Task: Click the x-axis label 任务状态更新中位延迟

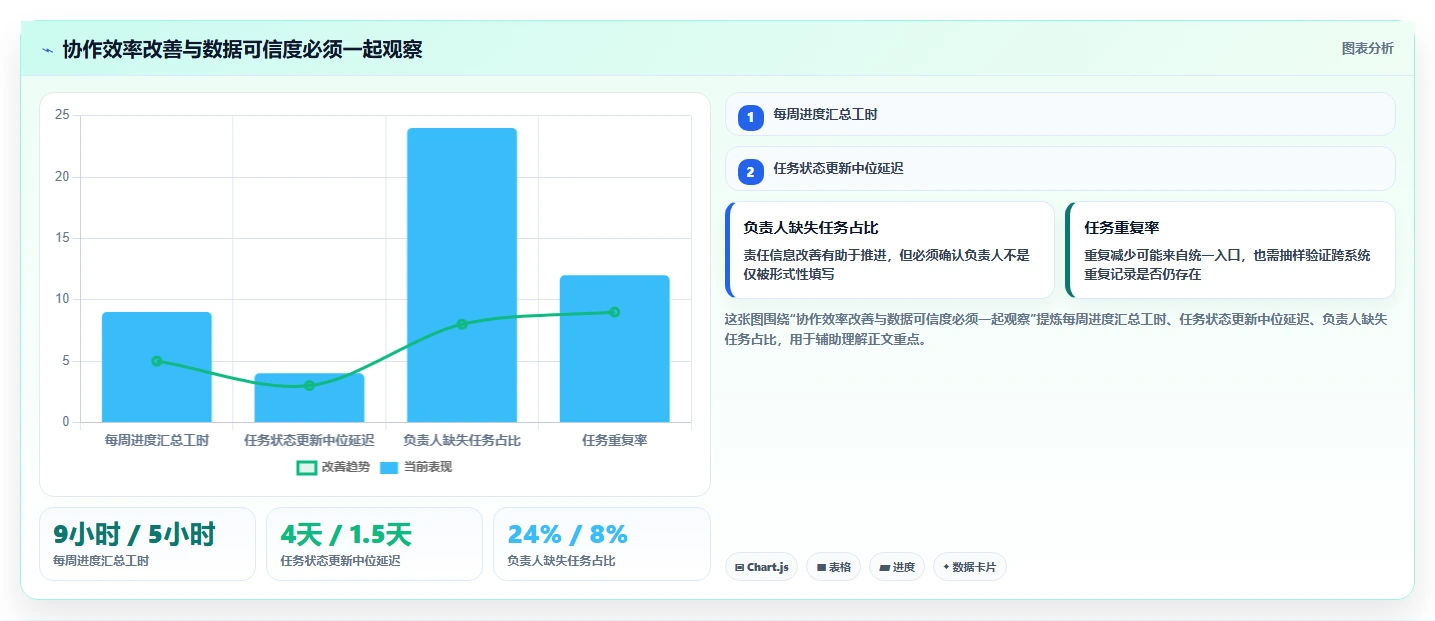Action: 309,440
